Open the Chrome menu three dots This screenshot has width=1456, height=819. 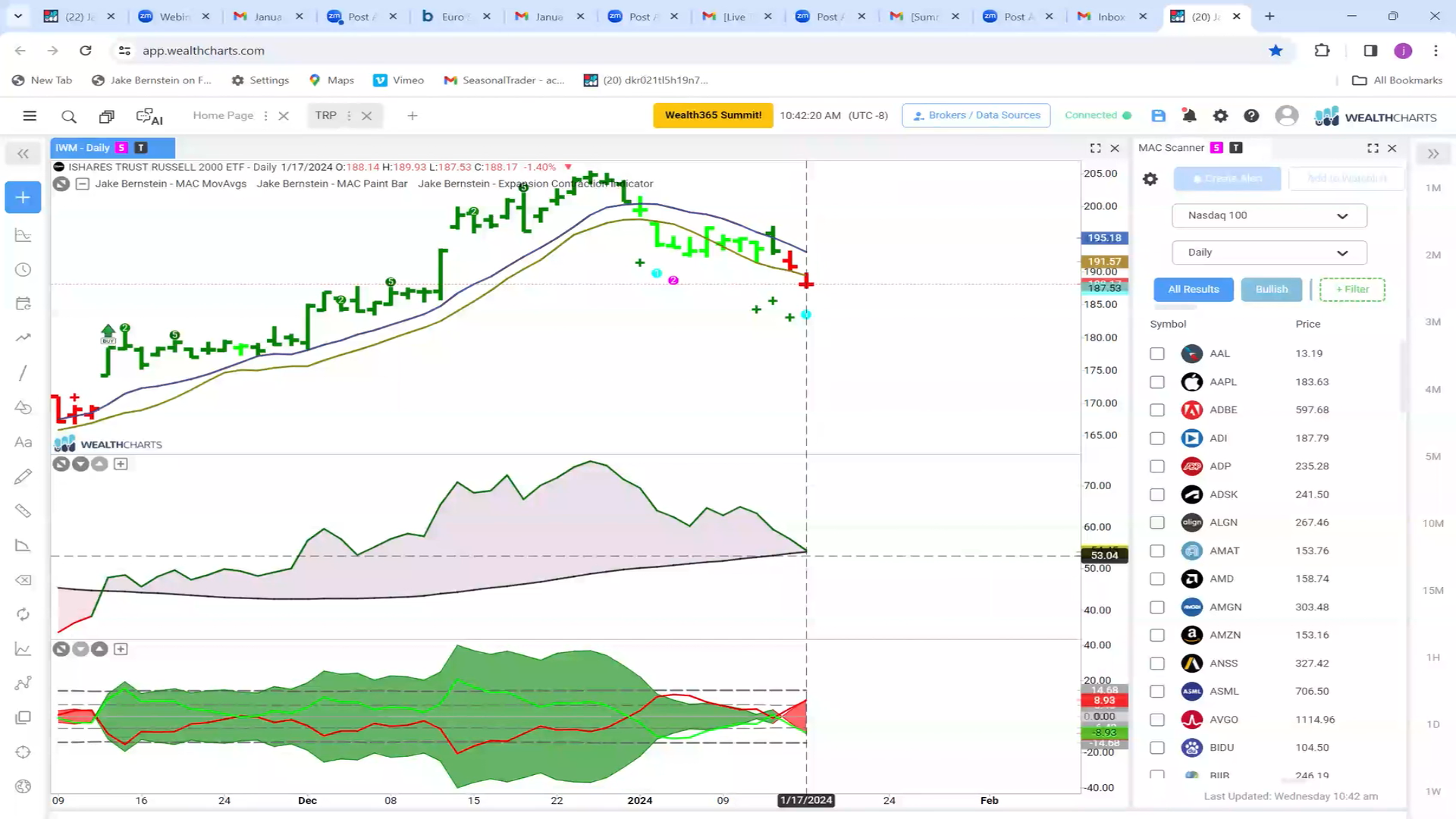pos(1436,51)
